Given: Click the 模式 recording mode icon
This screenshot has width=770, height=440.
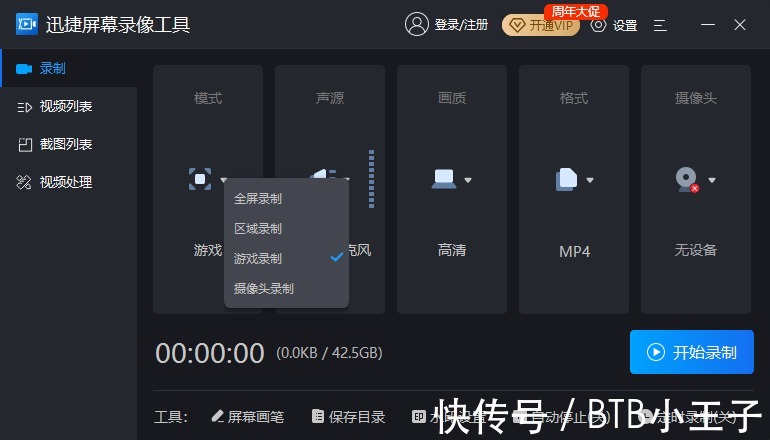Looking at the screenshot, I should (x=200, y=179).
